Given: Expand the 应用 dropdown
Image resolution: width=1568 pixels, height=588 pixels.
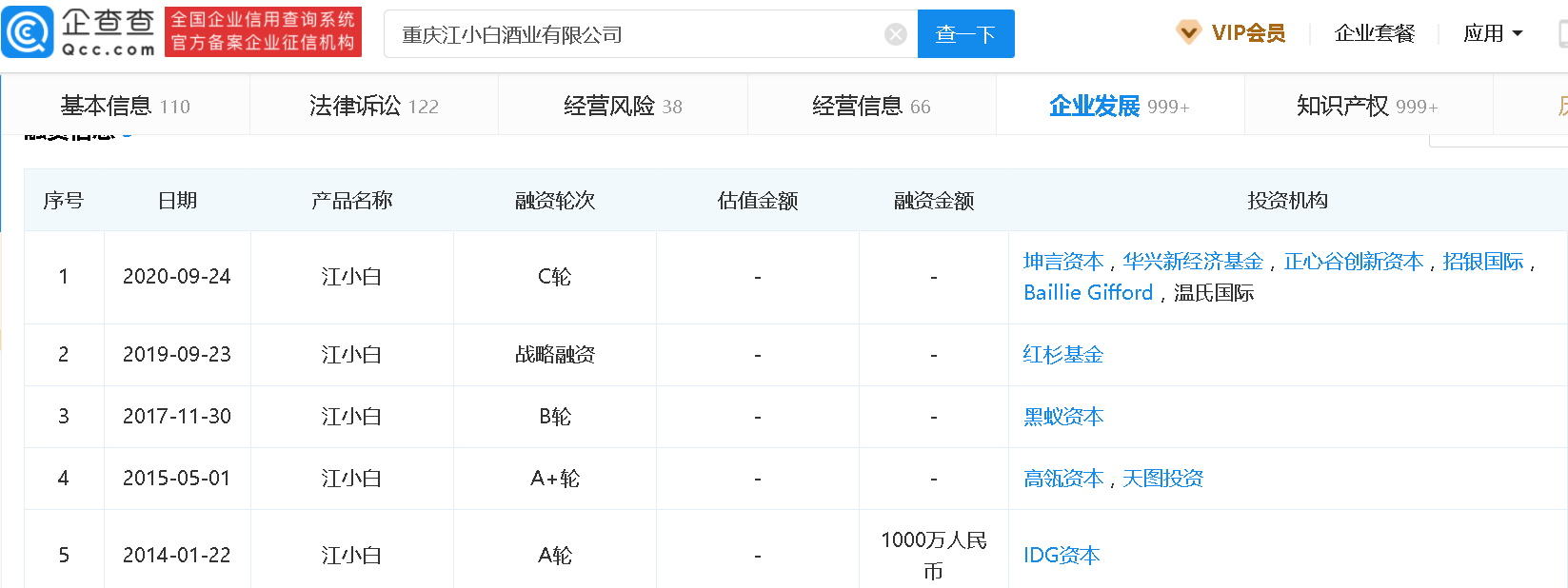Looking at the screenshot, I should coord(1493,33).
